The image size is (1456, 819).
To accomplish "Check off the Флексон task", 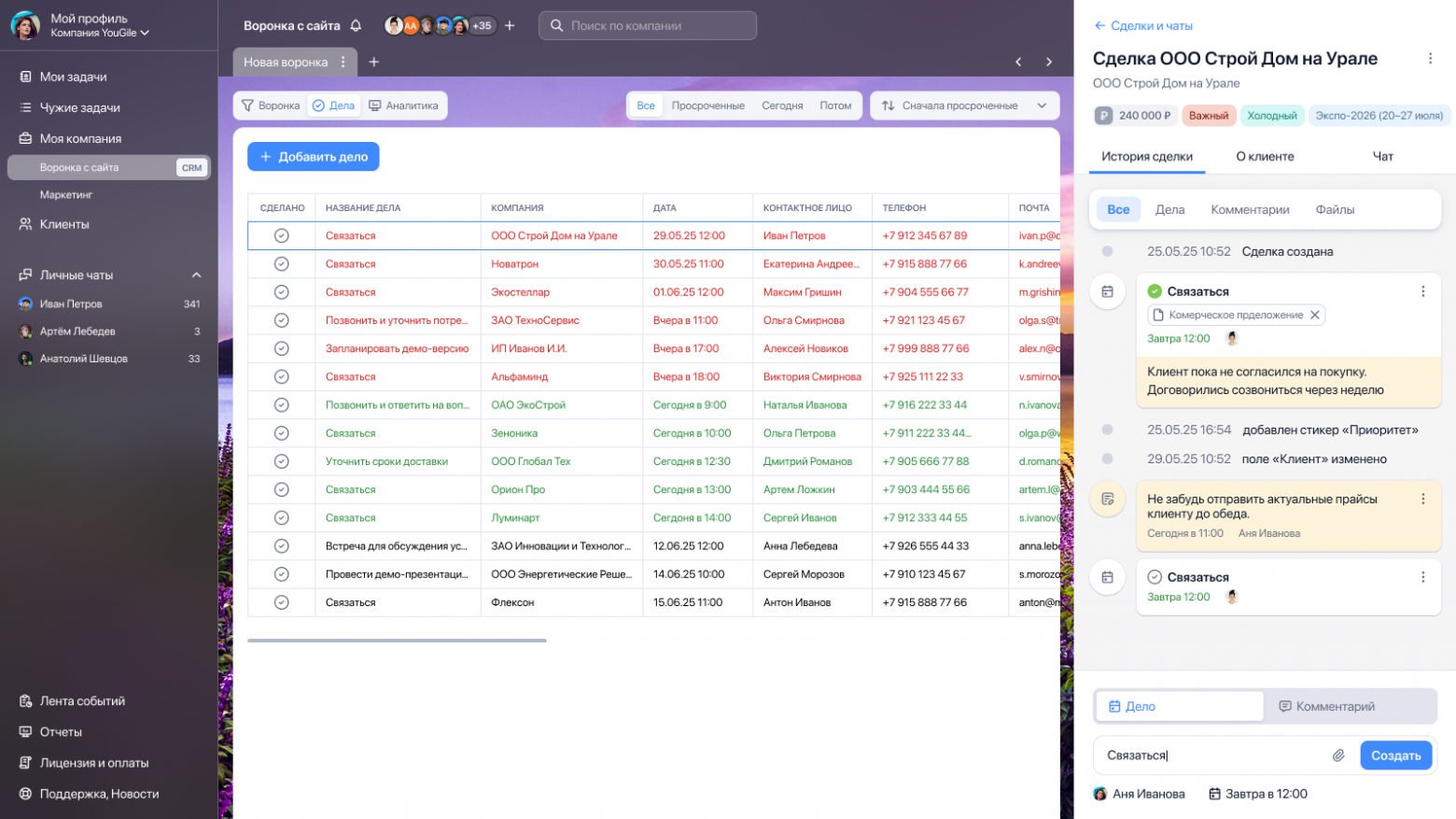I will (281, 602).
